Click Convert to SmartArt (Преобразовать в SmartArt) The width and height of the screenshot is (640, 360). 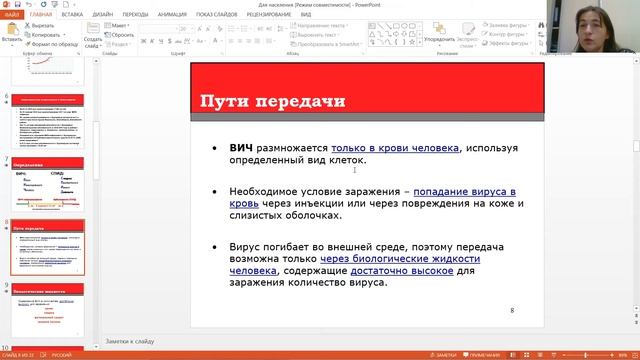[x=326, y=44]
